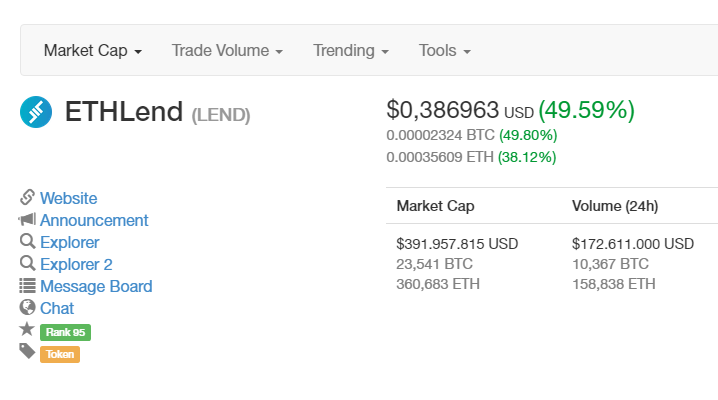Click the chain link icon beside Website
Viewport: 718px width, 400px height.
27,198
